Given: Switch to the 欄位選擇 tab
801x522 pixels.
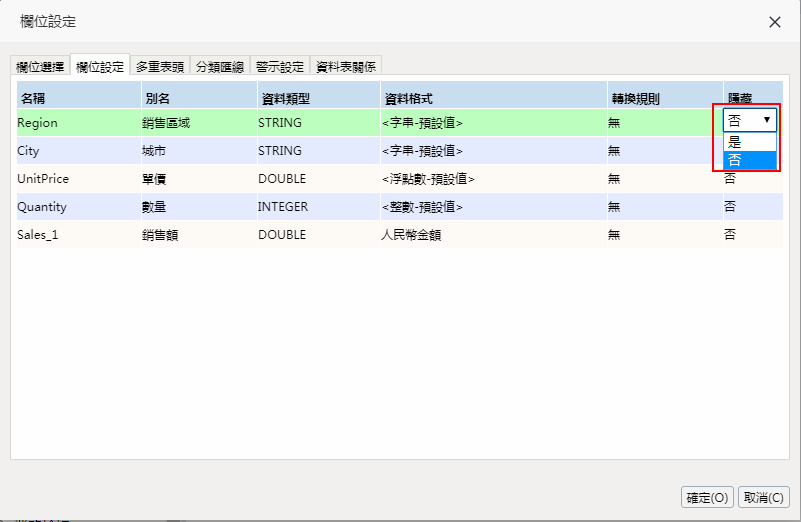Looking at the screenshot, I should pyautogui.click(x=40, y=67).
